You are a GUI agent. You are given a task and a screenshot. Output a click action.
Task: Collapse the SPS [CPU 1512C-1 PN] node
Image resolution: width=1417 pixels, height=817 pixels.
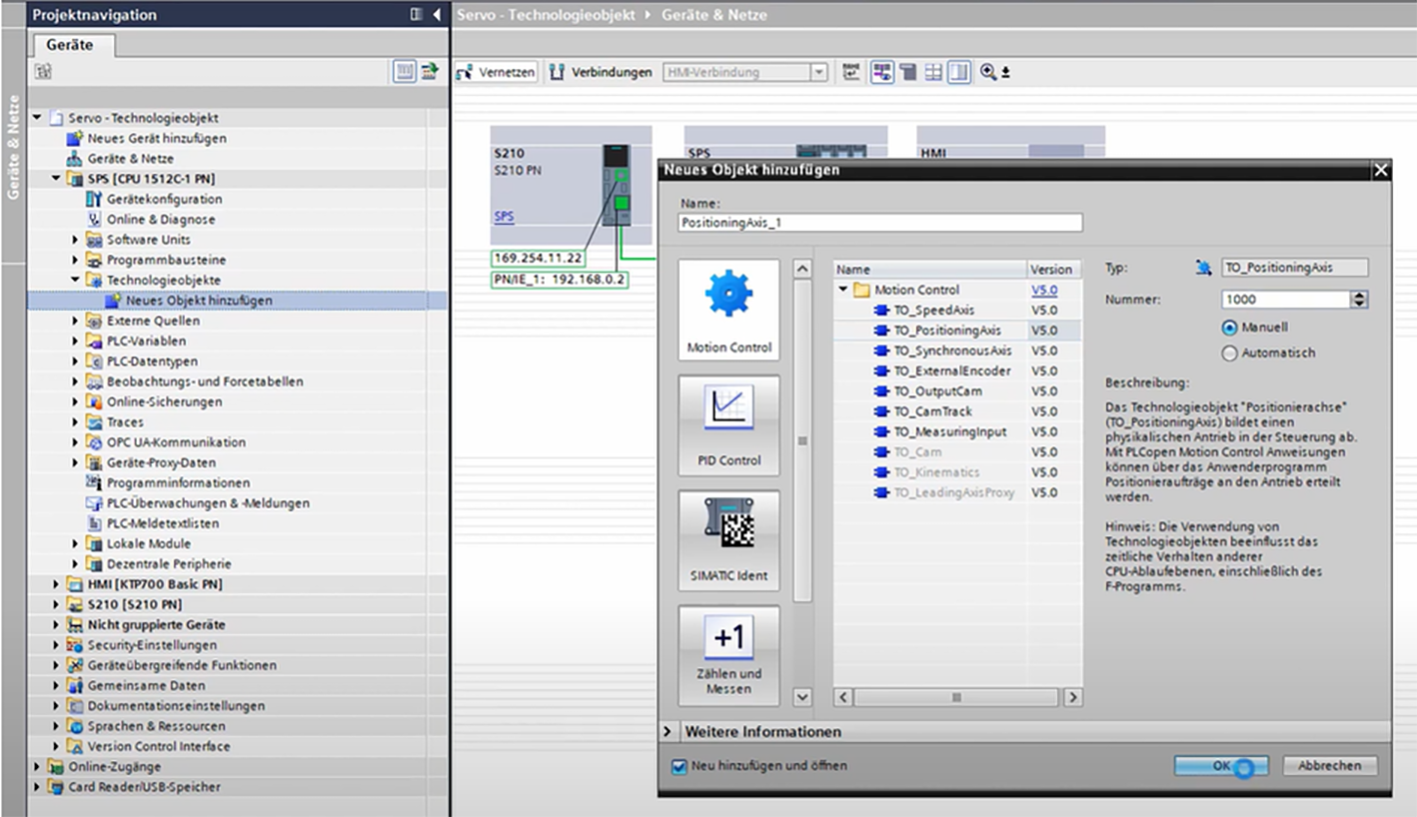point(57,179)
